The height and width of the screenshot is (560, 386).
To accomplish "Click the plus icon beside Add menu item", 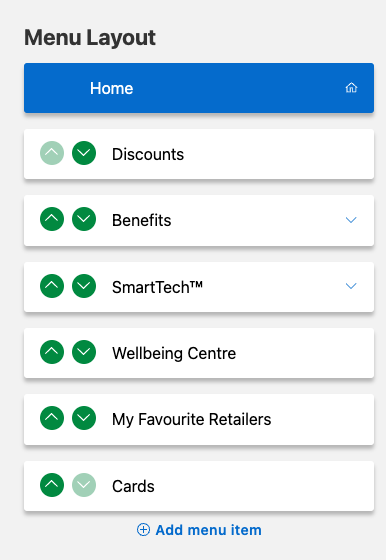I will [143, 530].
